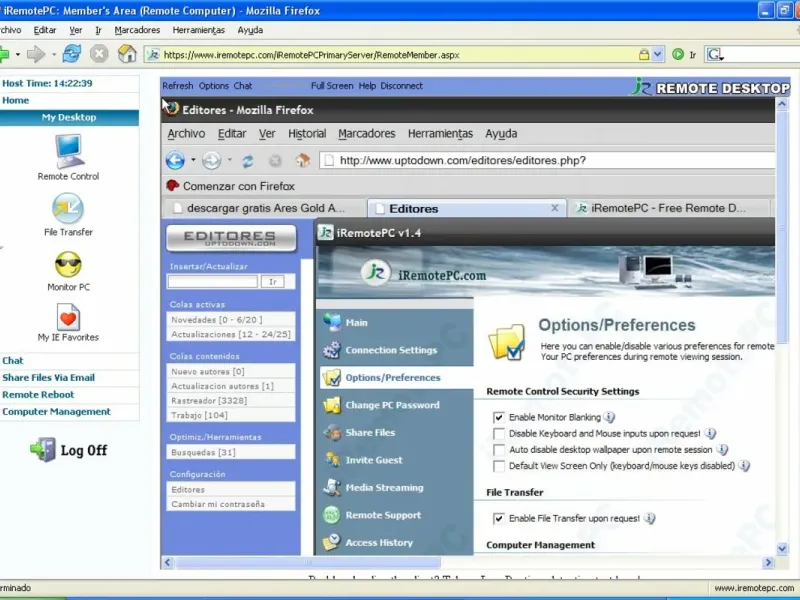Viewport: 800px width, 600px height.
Task: Open the Remote Control icon
Action: tap(69, 151)
